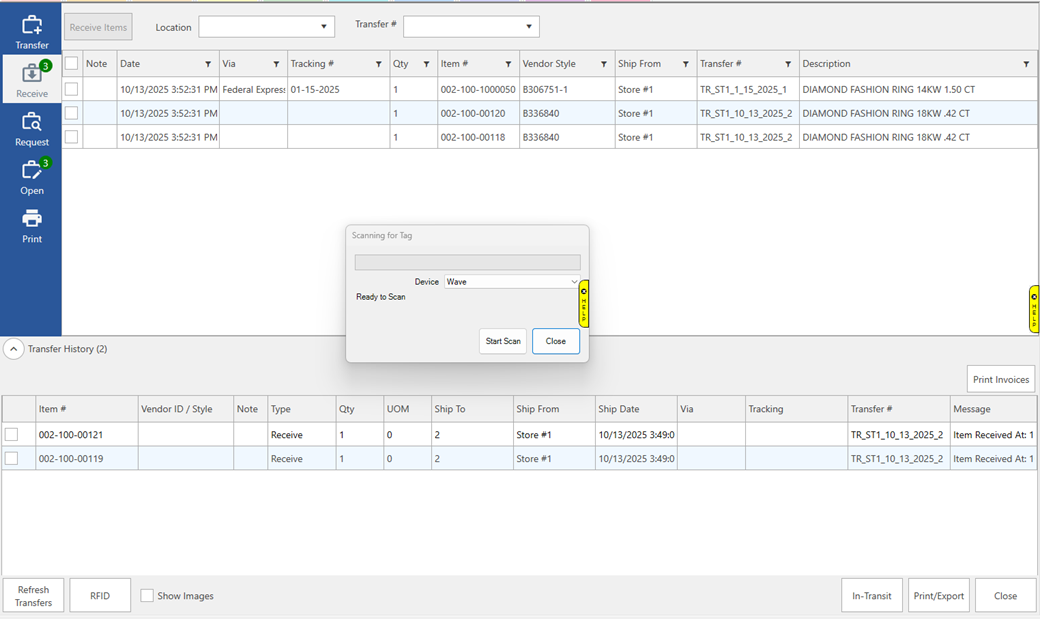Open the Request section icon
The image size is (1040, 619).
tap(32, 128)
